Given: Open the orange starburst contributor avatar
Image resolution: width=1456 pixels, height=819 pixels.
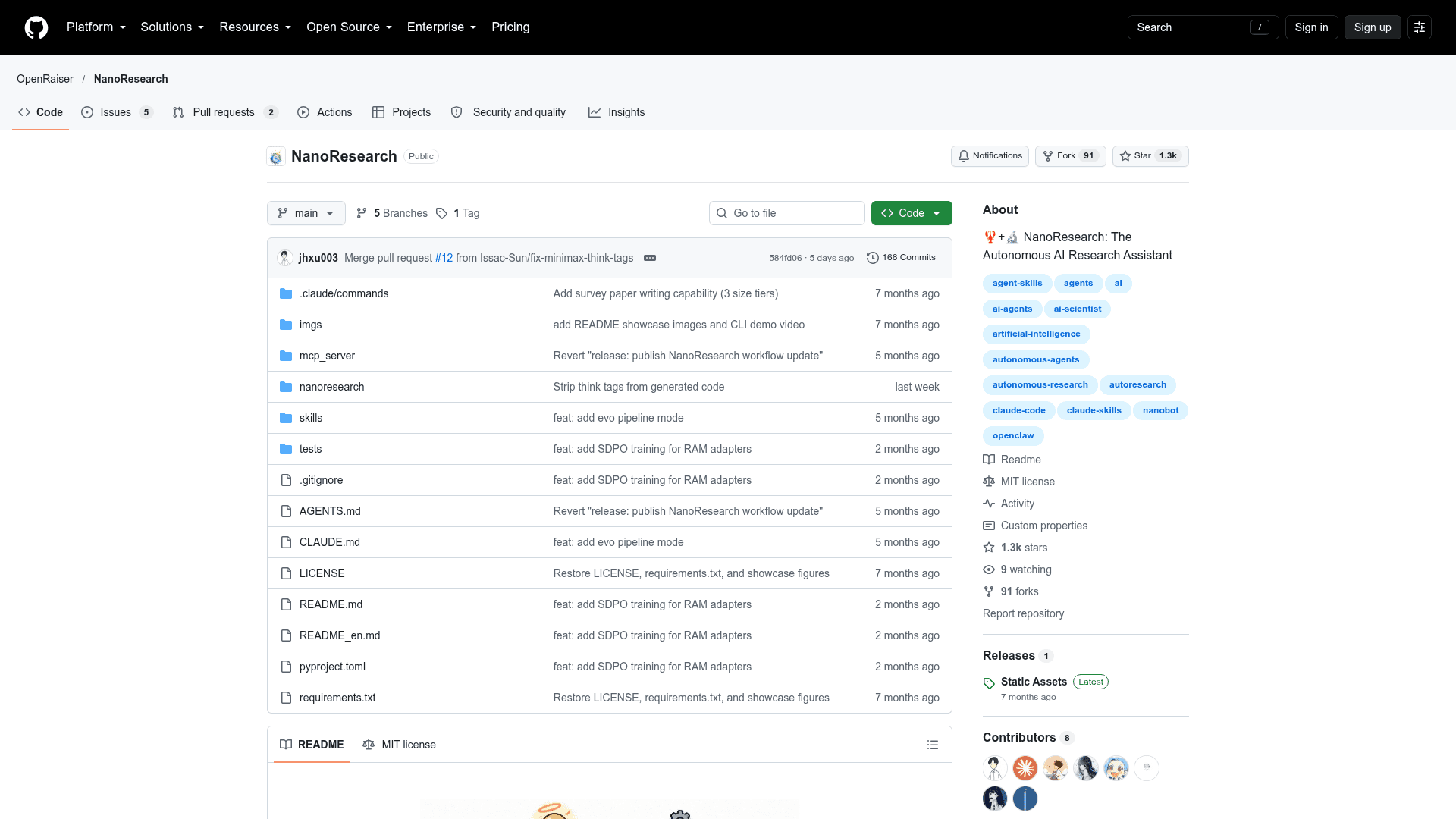Looking at the screenshot, I should tap(1025, 768).
